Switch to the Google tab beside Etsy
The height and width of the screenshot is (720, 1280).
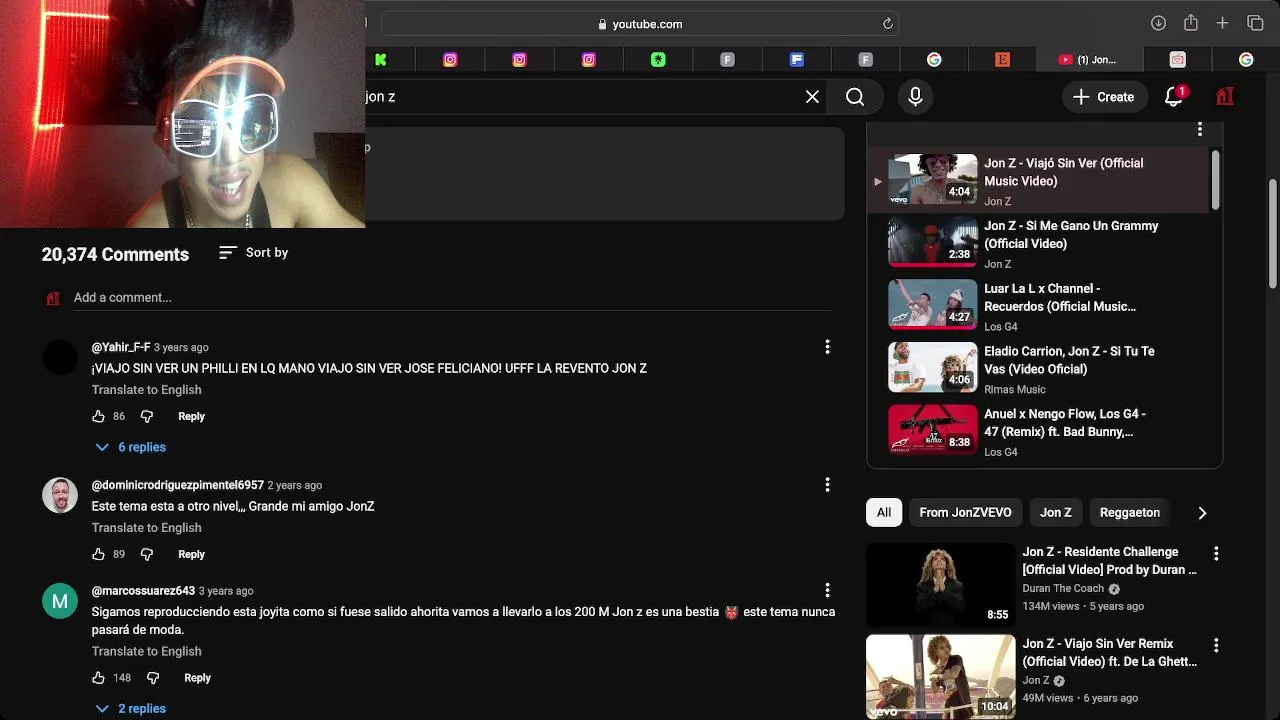(x=934, y=60)
